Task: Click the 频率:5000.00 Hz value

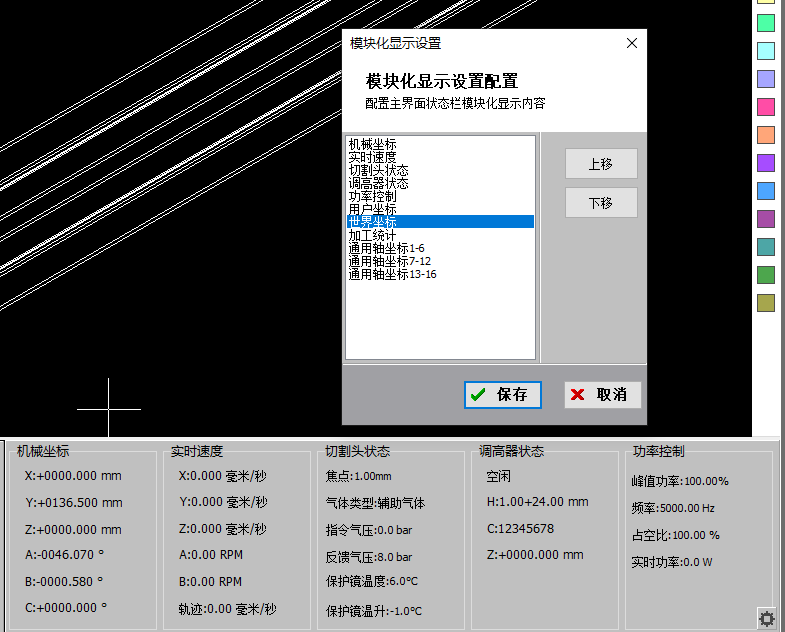Action: [x=673, y=508]
